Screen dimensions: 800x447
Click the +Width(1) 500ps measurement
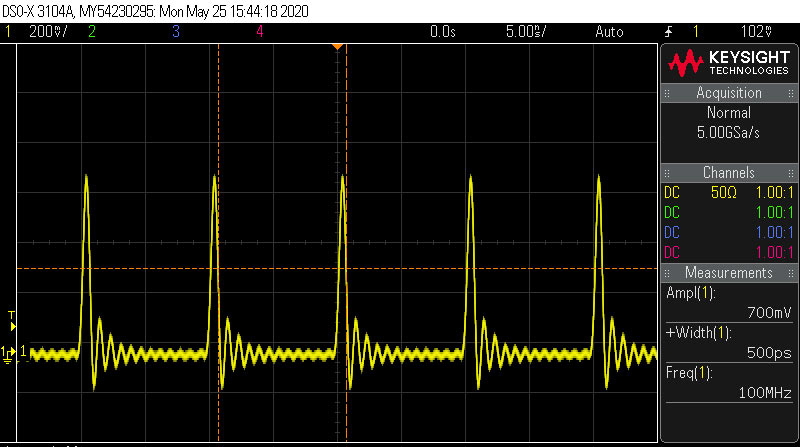point(729,343)
